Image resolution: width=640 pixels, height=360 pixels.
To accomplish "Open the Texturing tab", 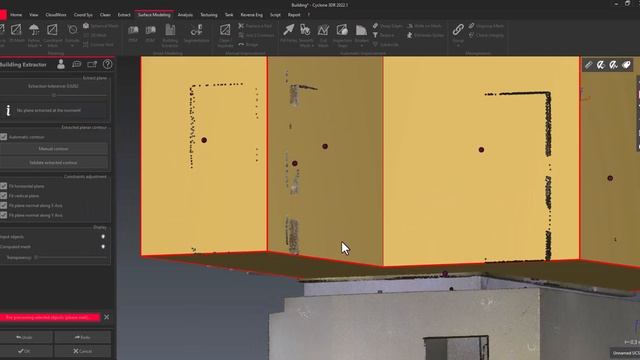I will [209, 15].
